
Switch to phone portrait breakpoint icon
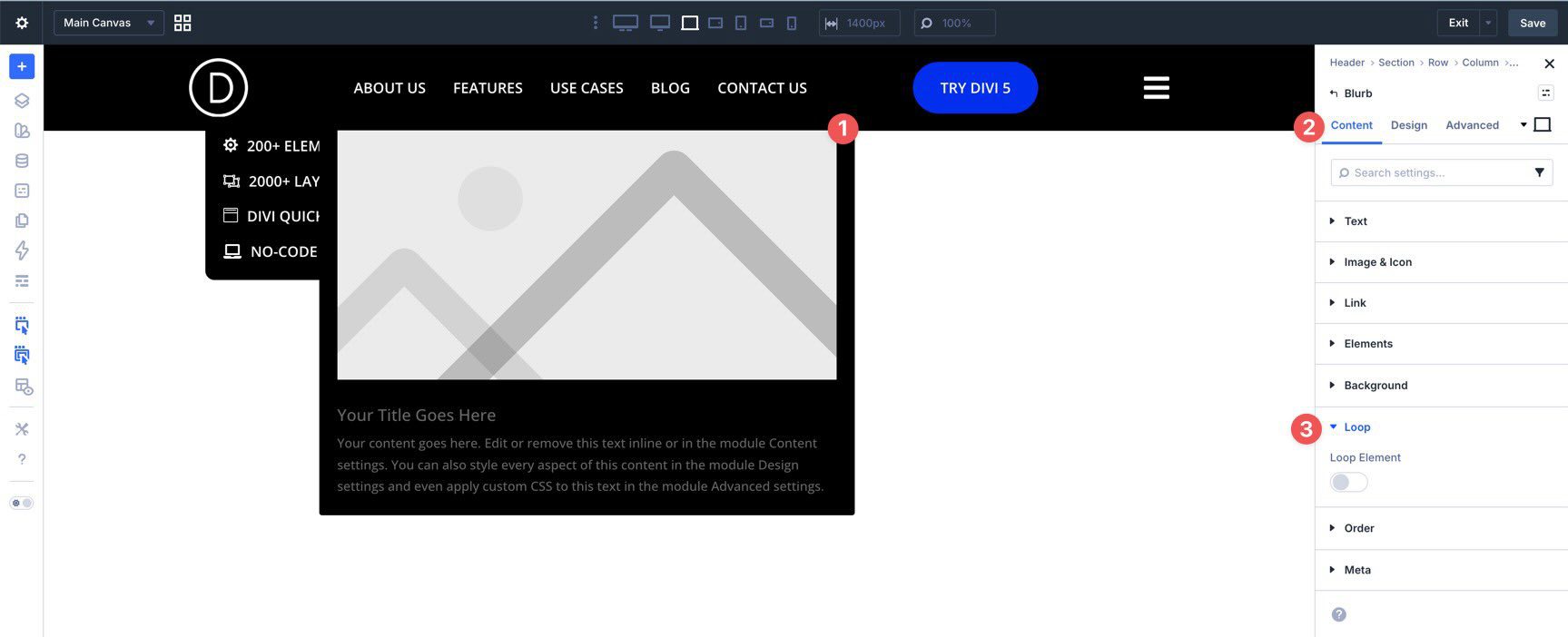792,23
